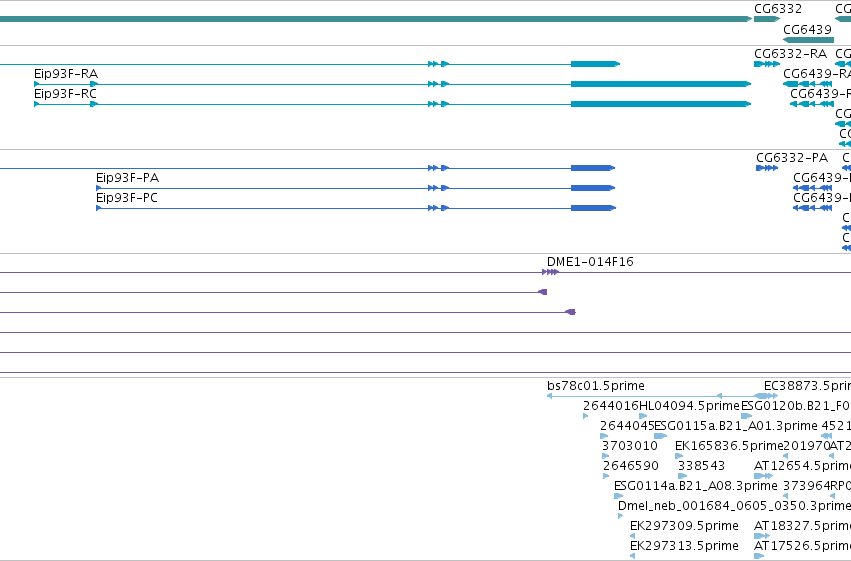Click the Eip93F-PA protein label

[127, 178]
